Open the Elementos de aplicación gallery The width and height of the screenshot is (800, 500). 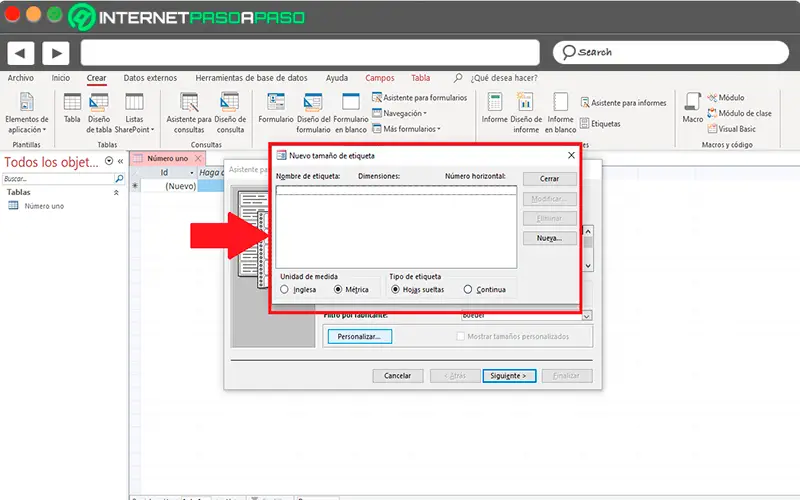click(27, 113)
